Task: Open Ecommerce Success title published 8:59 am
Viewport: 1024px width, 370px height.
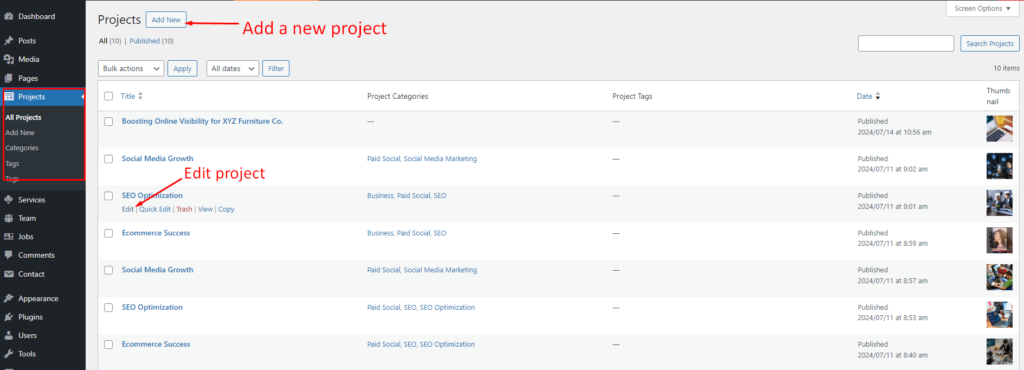Action: pos(156,233)
